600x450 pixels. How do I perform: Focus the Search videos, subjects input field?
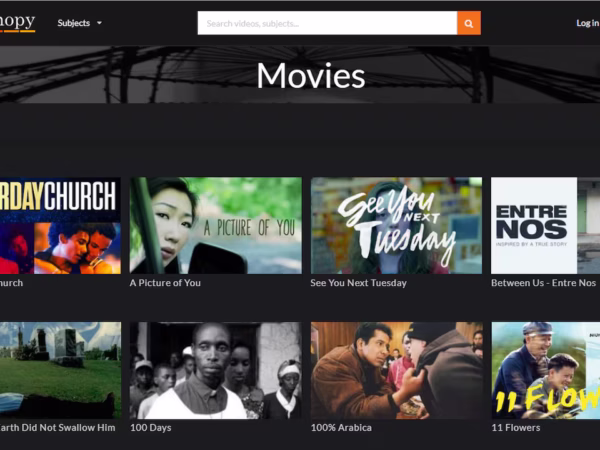pos(327,23)
